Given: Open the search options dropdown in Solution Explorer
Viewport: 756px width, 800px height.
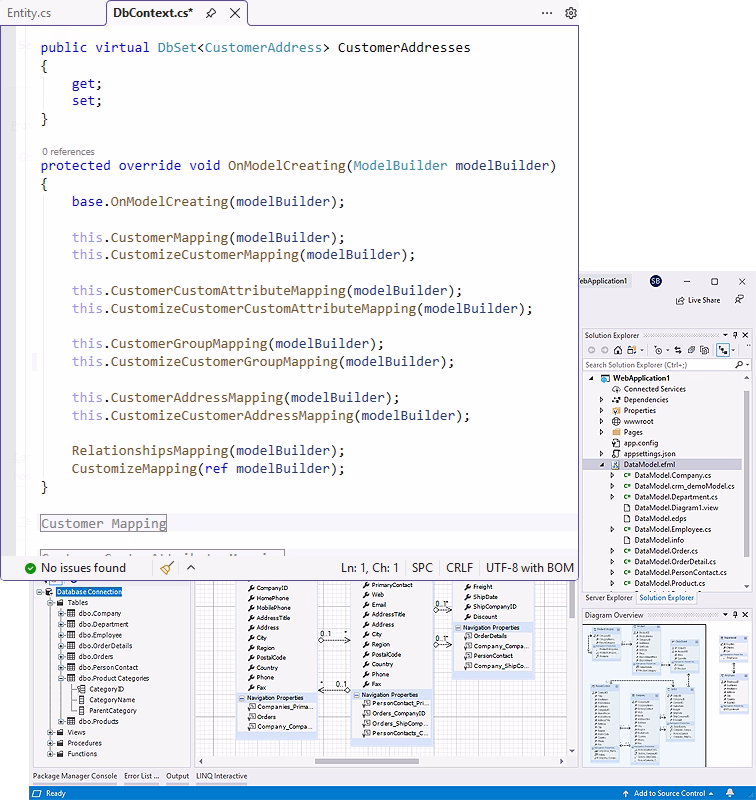Looking at the screenshot, I should pos(748,365).
